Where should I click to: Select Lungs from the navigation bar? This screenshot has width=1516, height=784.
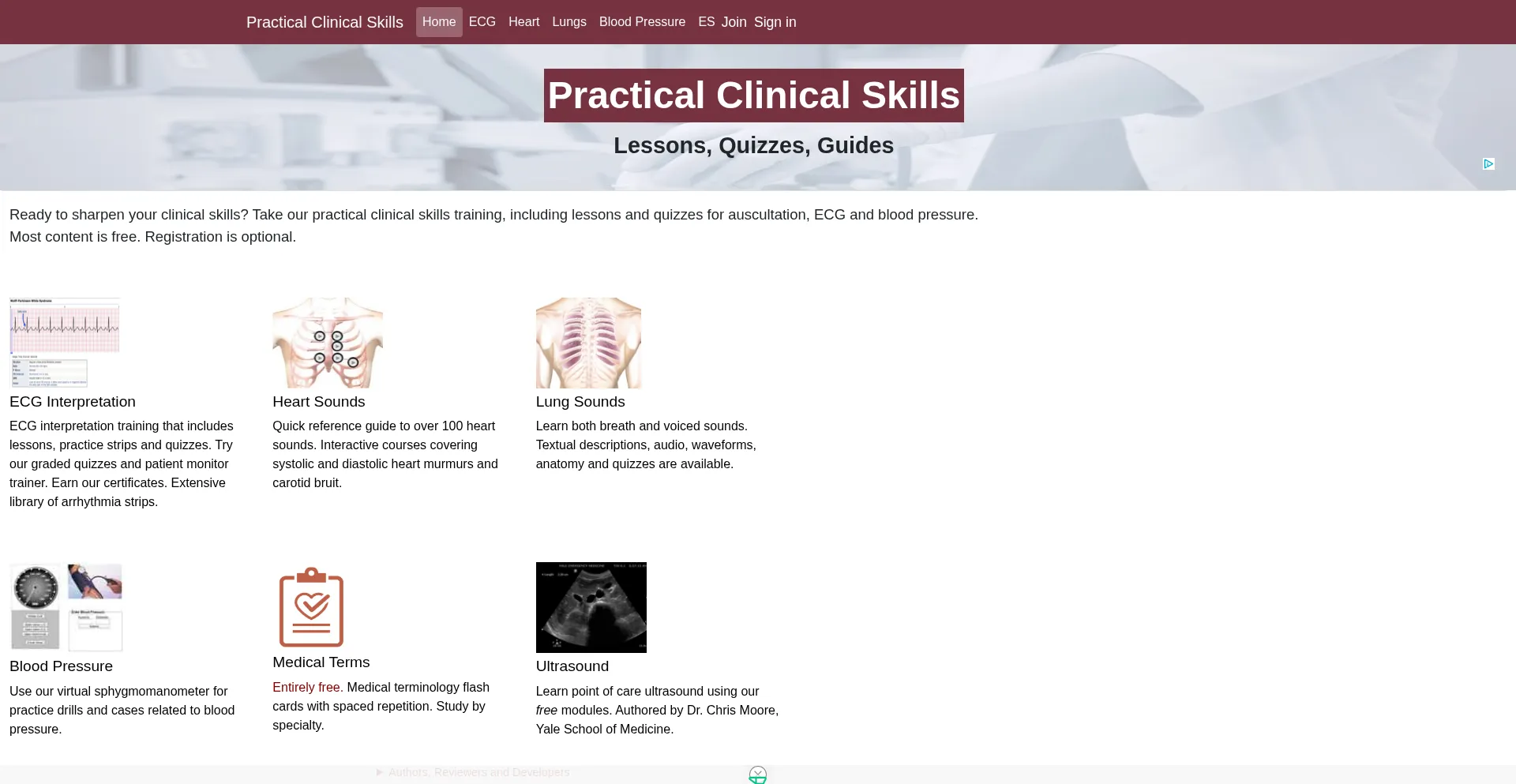(568, 21)
